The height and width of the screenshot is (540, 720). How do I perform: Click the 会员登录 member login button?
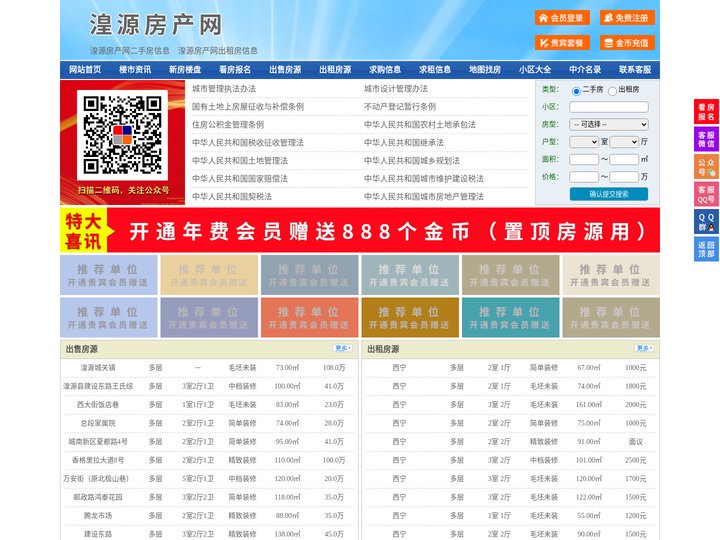[562, 18]
